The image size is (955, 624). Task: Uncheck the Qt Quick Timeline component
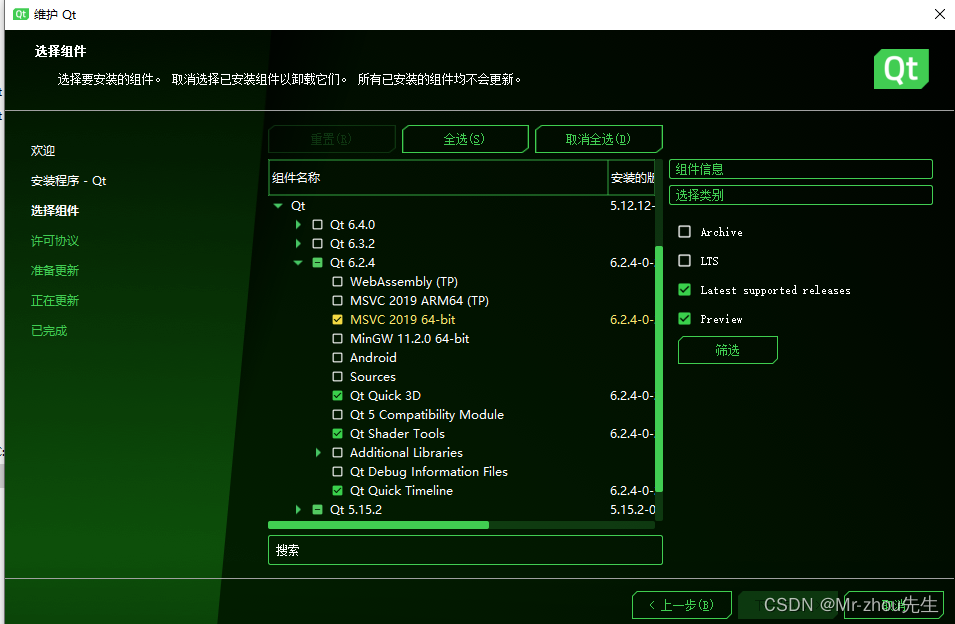[x=337, y=490]
